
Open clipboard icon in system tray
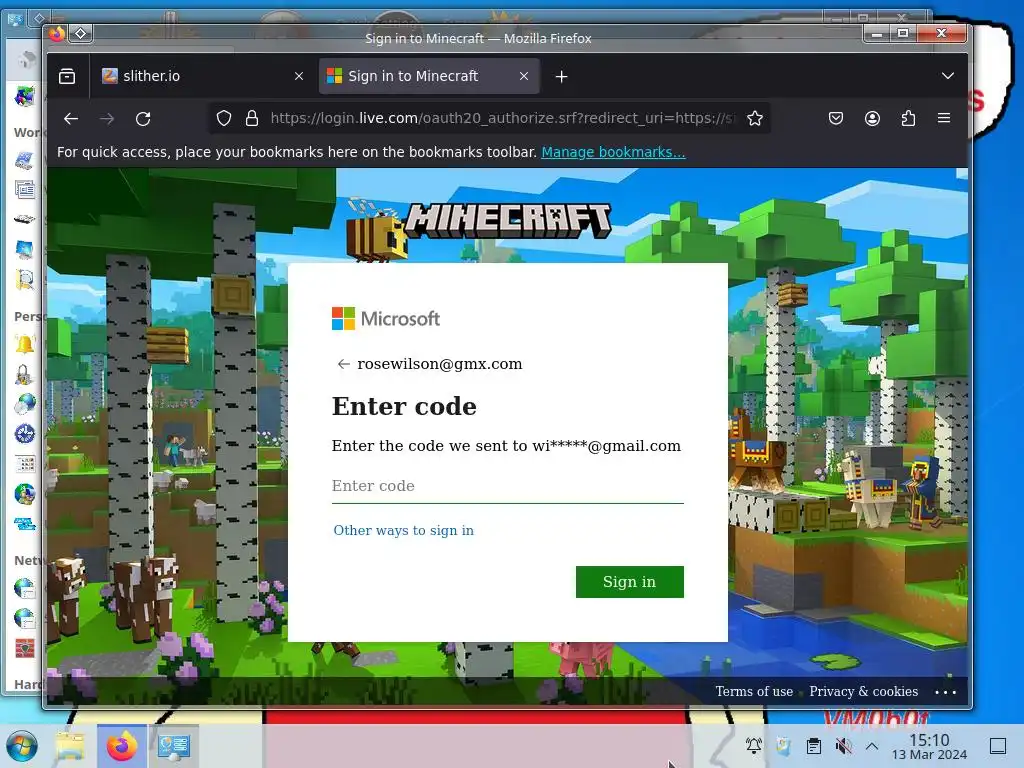pyautogui.click(x=813, y=746)
